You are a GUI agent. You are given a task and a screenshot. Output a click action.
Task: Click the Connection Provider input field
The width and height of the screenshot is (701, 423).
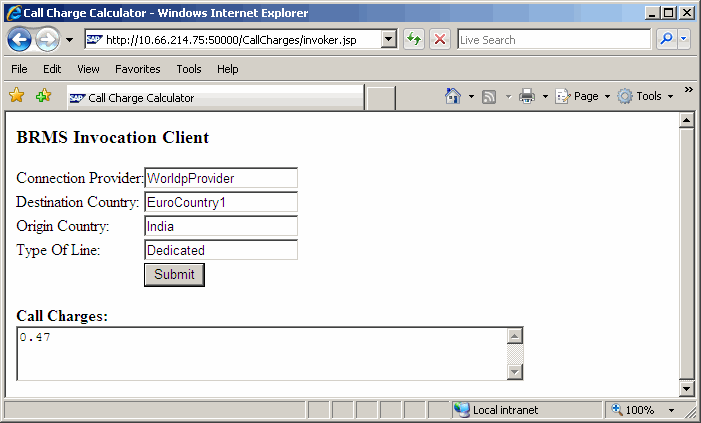[x=221, y=178]
